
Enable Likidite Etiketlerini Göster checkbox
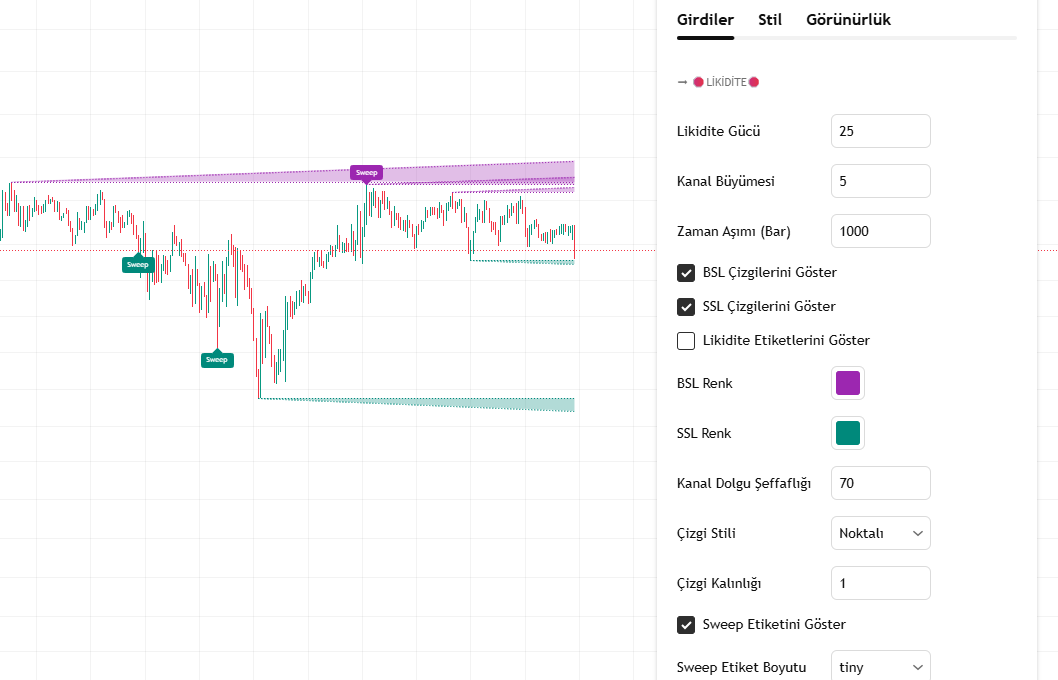686,341
